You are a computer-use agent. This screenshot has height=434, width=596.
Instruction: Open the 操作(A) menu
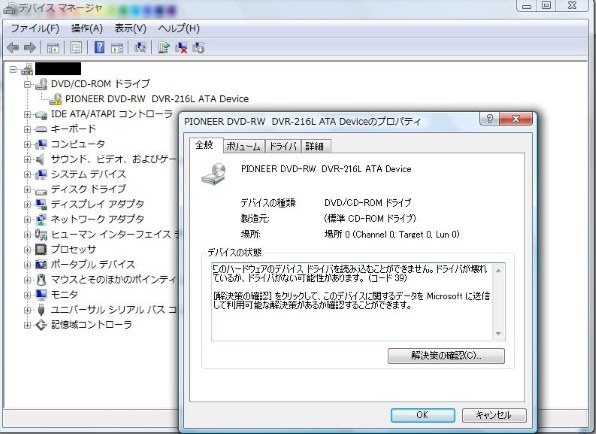[x=87, y=29]
